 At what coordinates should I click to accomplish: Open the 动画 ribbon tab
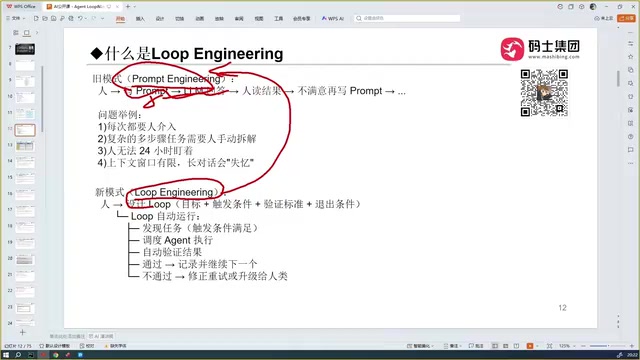(x=199, y=18)
